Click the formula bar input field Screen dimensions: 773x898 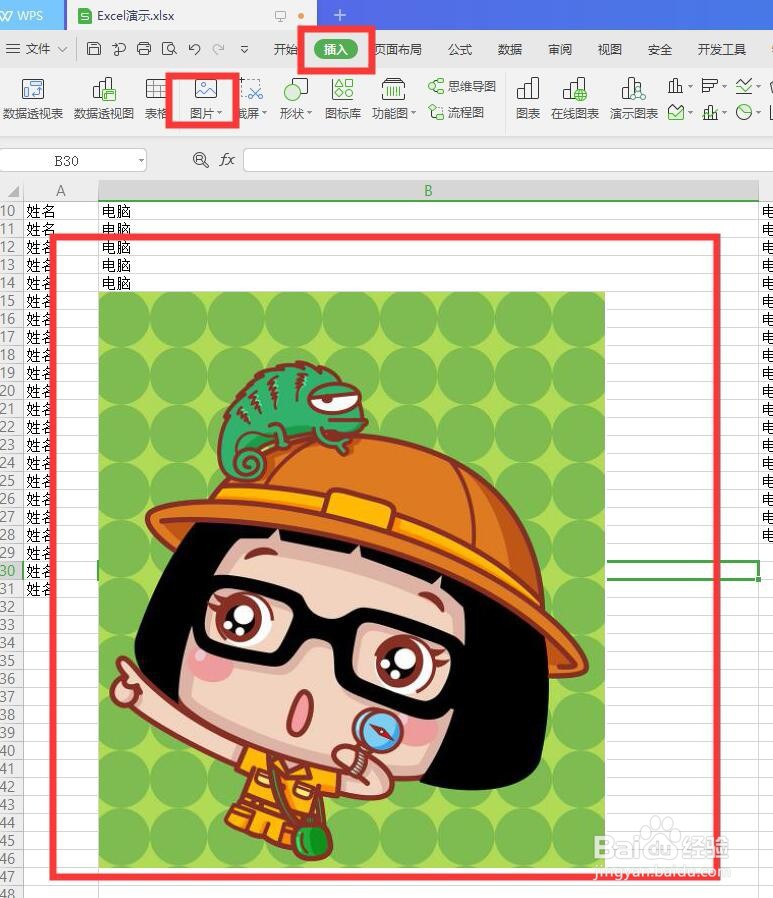[x=508, y=160]
